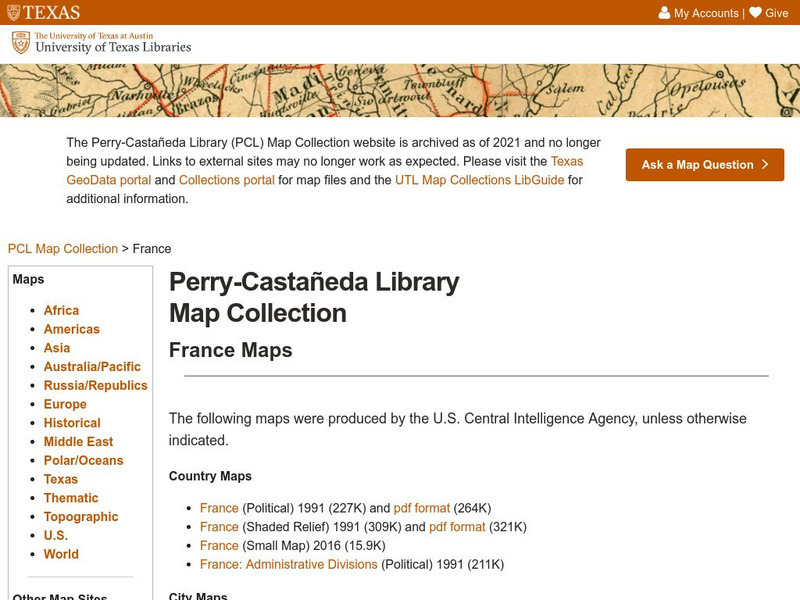Select Africa in the Maps sidebar
Image resolution: width=800 pixels, height=600 pixels.
61,311
